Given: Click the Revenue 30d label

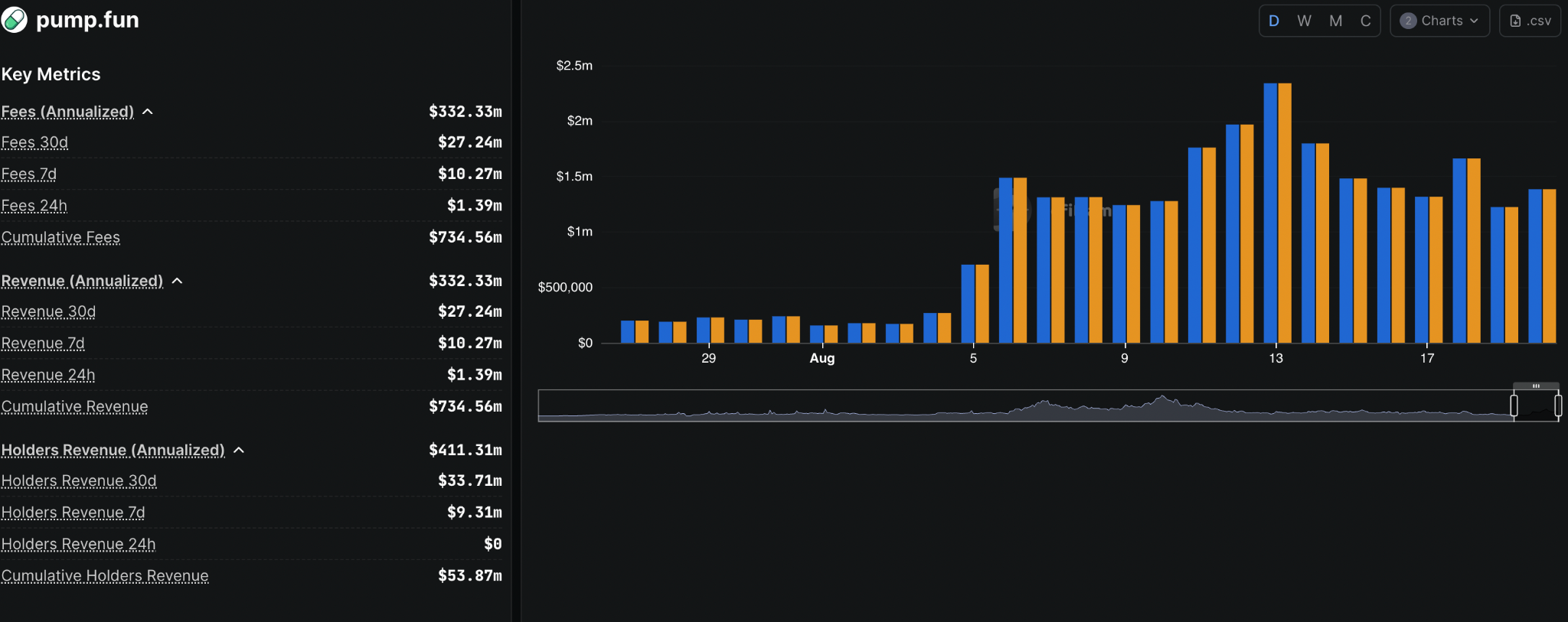Looking at the screenshot, I should click(x=48, y=311).
